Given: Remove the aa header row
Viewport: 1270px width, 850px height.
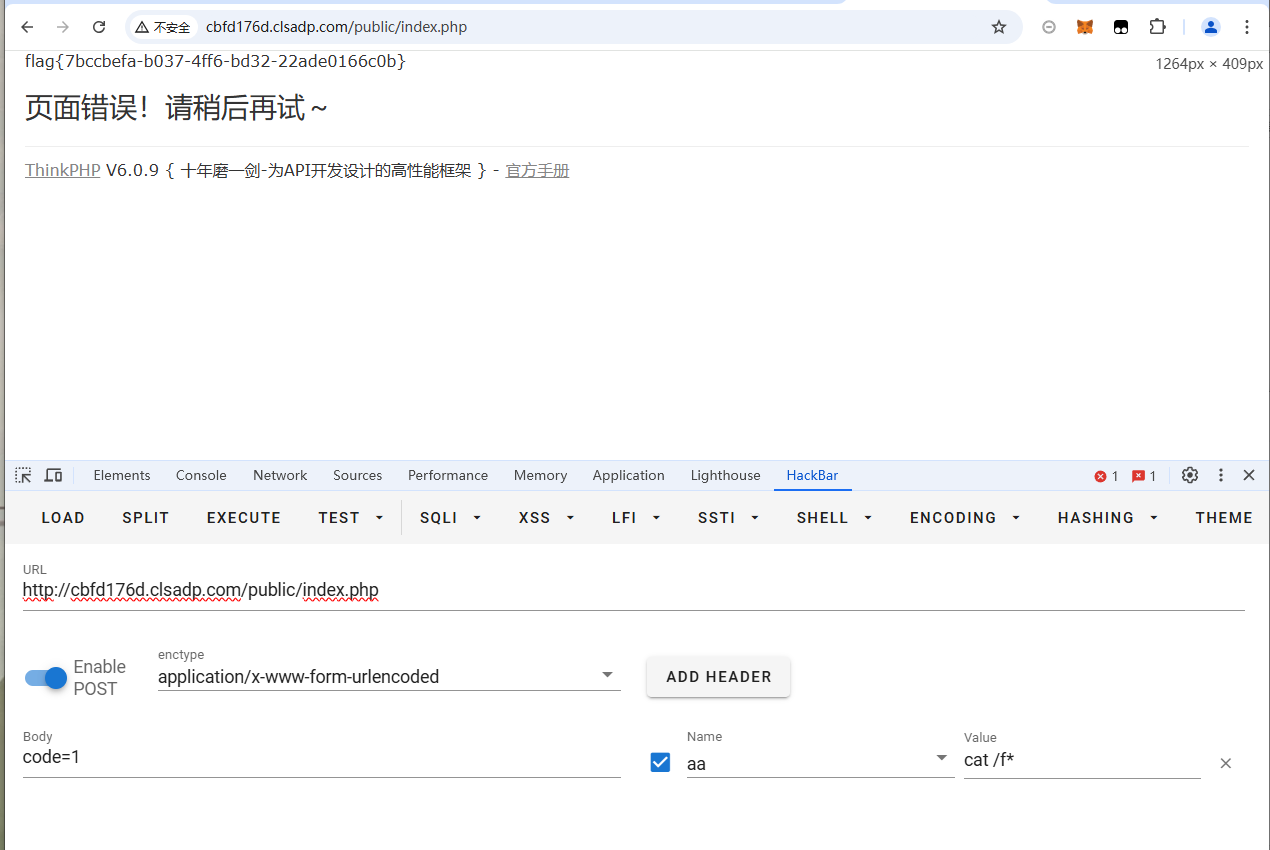Looking at the screenshot, I should click(x=1225, y=763).
